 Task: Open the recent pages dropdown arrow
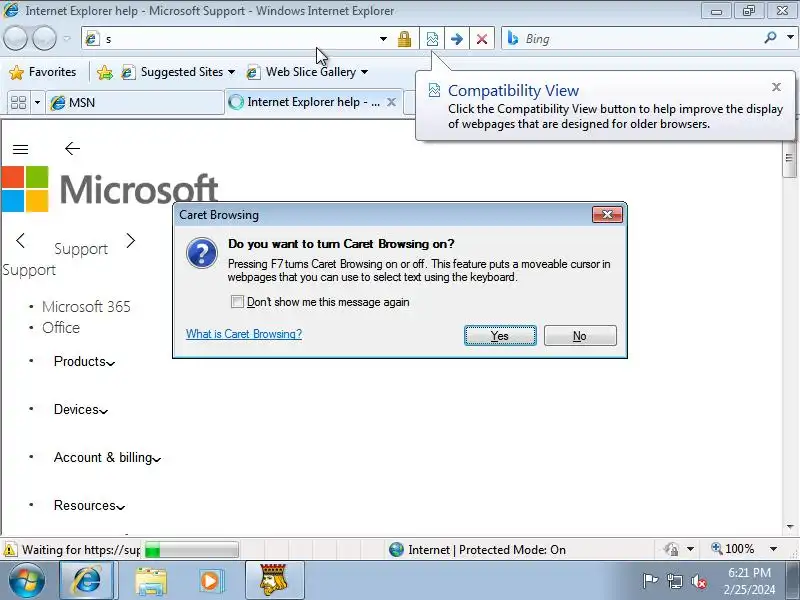coord(67,38)
